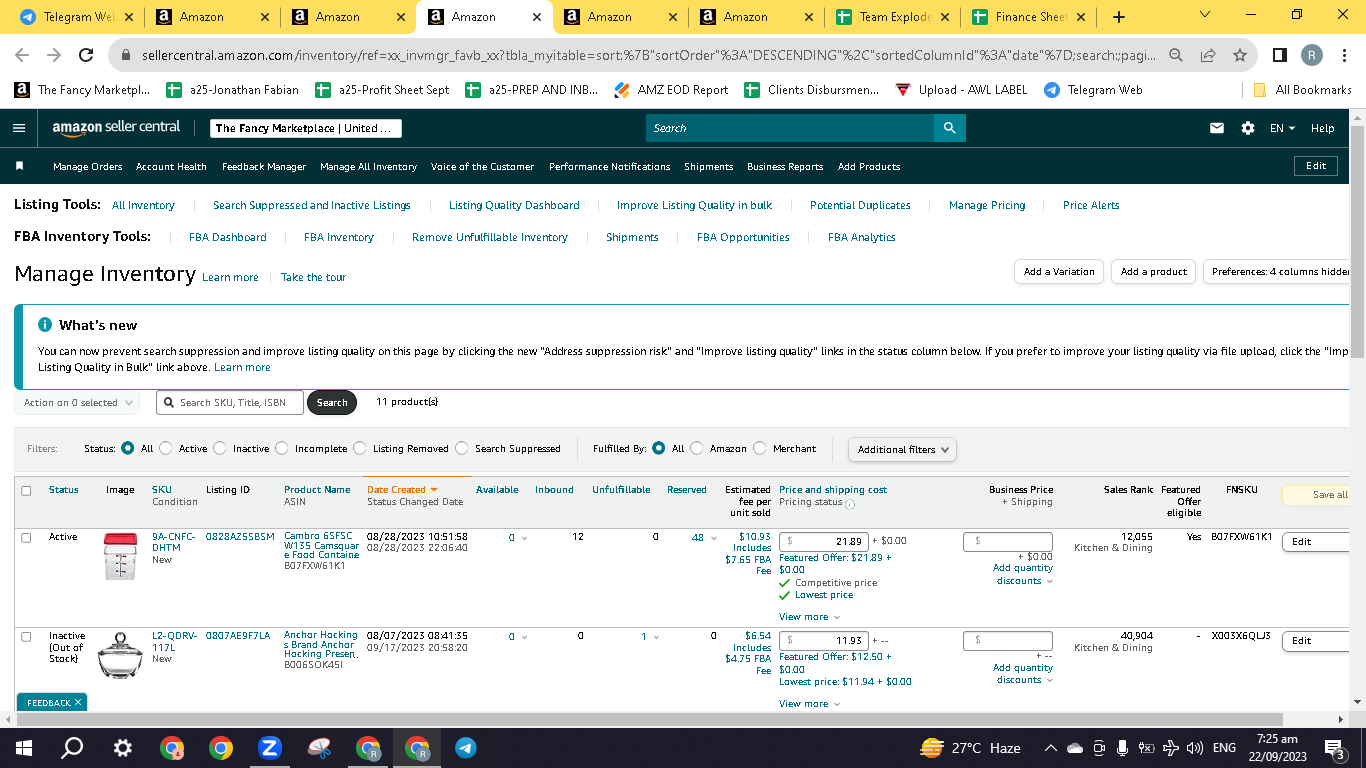The height and width of the screenshot is (768, 1366).
Task: Open the Upload - AWL LABEL bookmark
Action: click(x=960, y=90)
